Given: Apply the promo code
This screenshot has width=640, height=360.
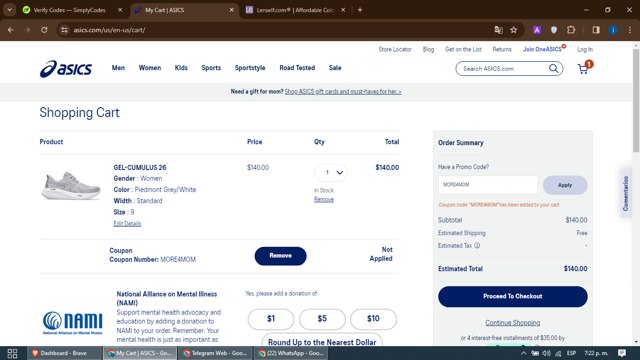Looking at the screenshot, I should pyautogui.click(x=565, y=185).
